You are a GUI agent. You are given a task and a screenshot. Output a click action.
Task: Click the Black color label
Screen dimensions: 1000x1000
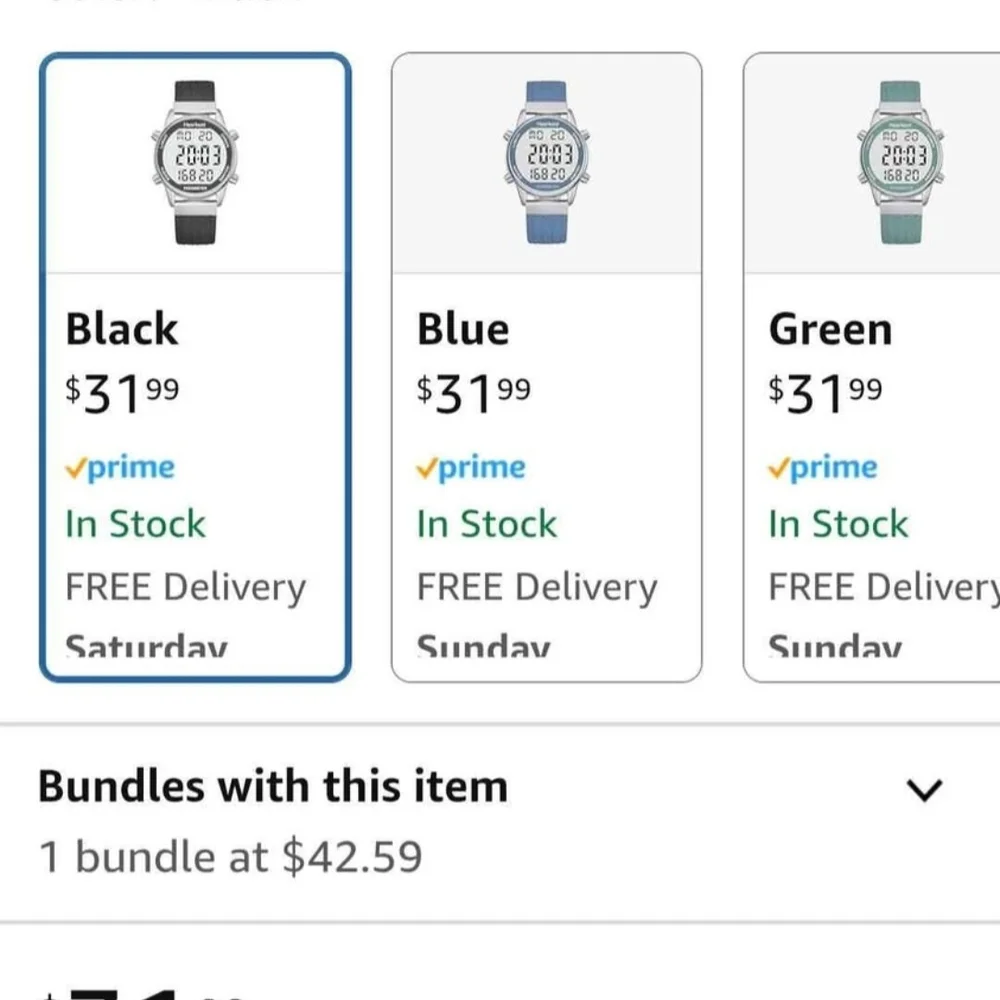[x=122, y=329]
